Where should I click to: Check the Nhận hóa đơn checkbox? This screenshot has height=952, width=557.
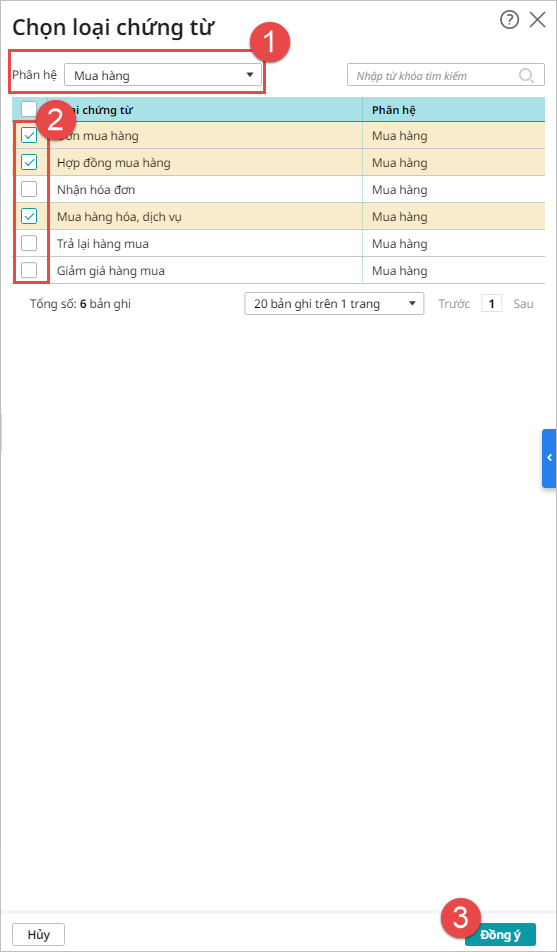[x=29, y=189]
